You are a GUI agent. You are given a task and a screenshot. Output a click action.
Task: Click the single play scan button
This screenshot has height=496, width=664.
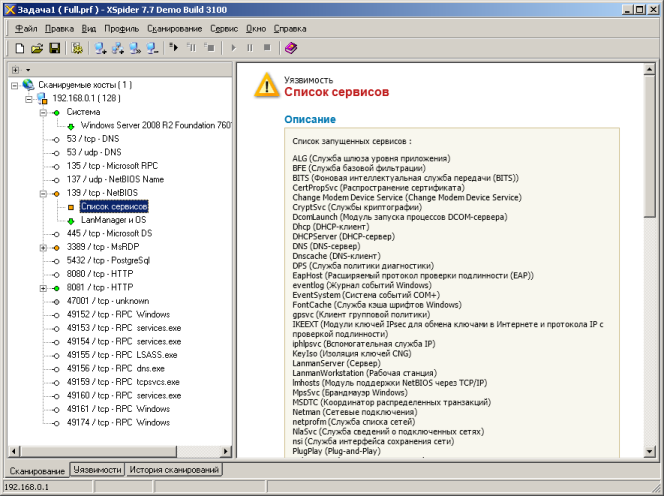233,48
